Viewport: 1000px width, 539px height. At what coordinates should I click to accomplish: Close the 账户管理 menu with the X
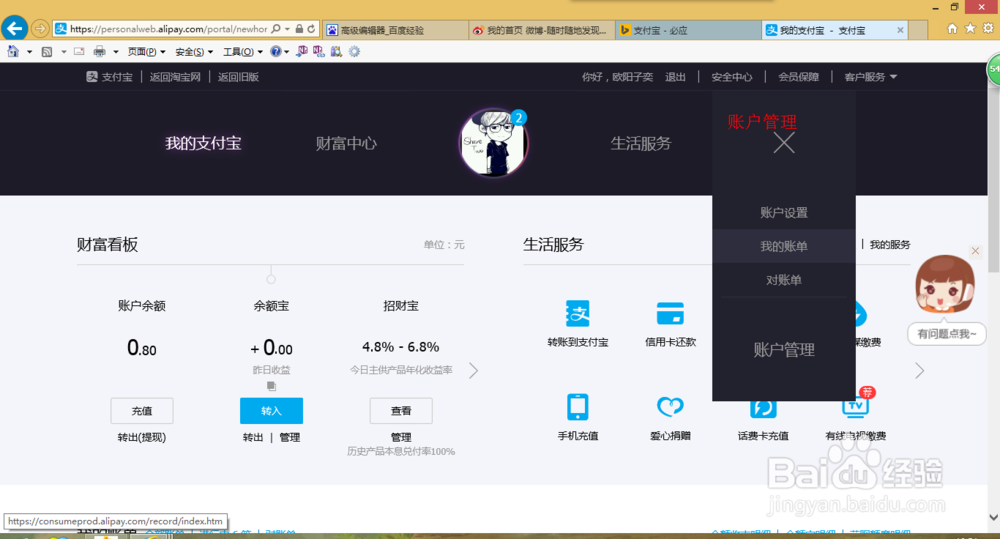(784, 143)
